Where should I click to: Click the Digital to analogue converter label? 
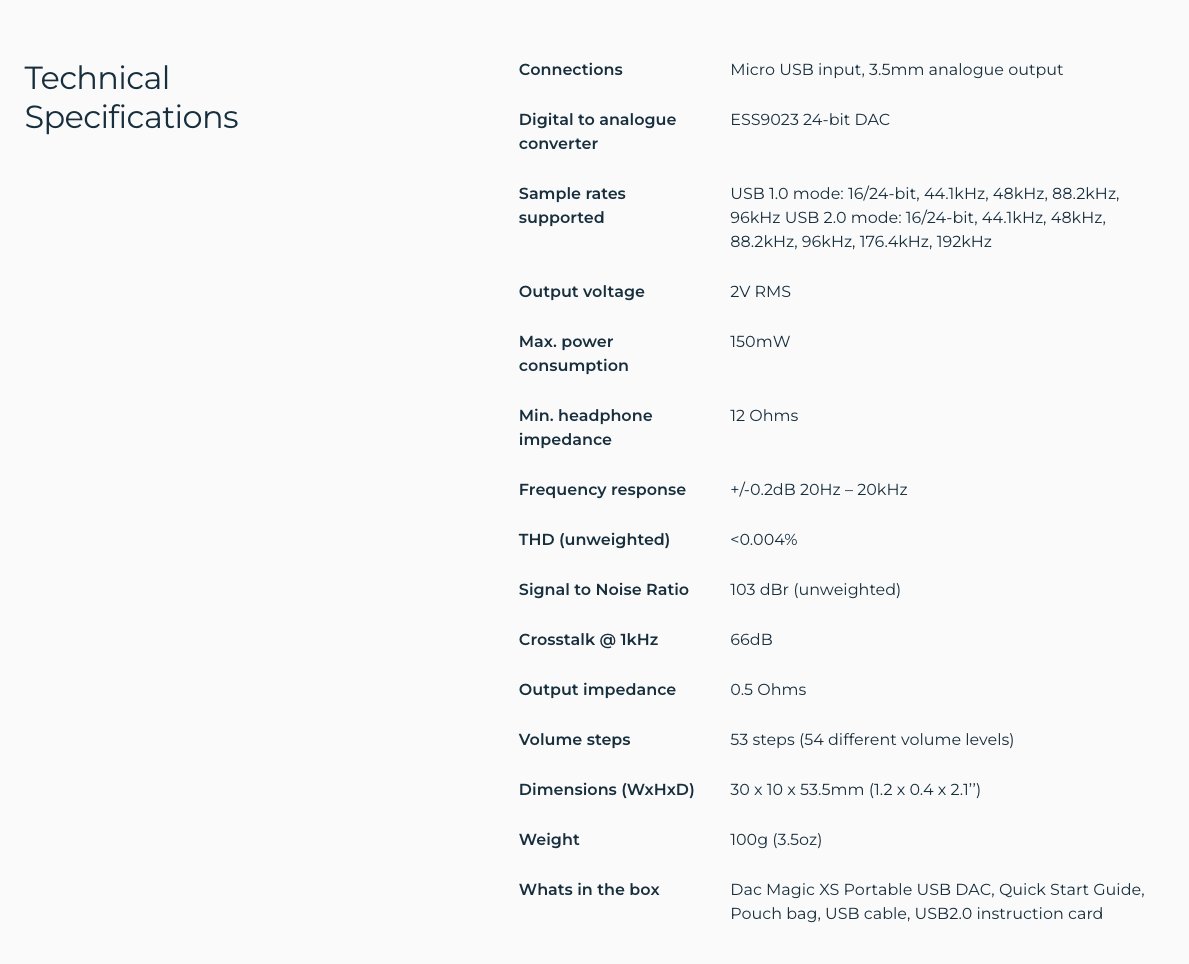coord(597,131)
